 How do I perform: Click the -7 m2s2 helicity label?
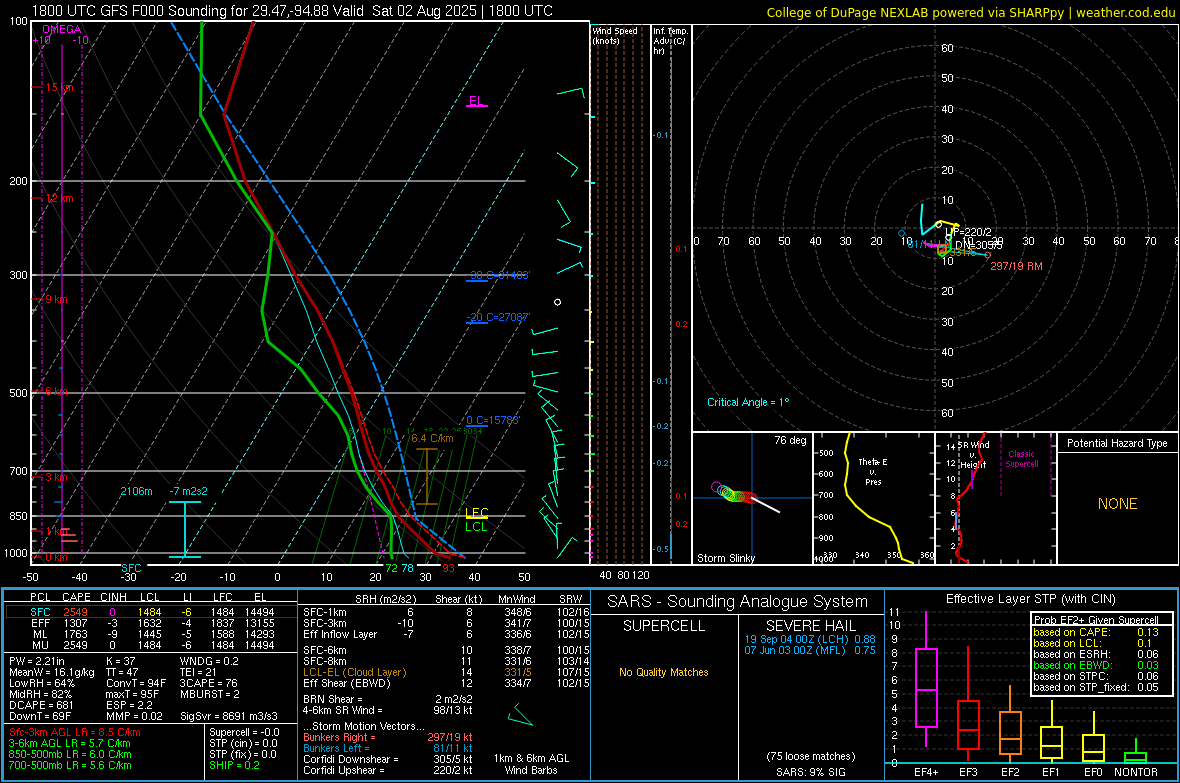pyautogui.click(x=188, y=491)
